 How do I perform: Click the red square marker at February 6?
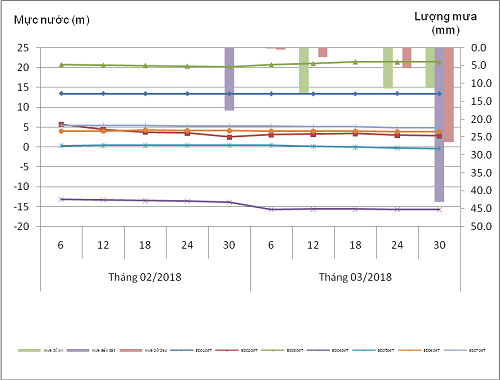[61, 124]
